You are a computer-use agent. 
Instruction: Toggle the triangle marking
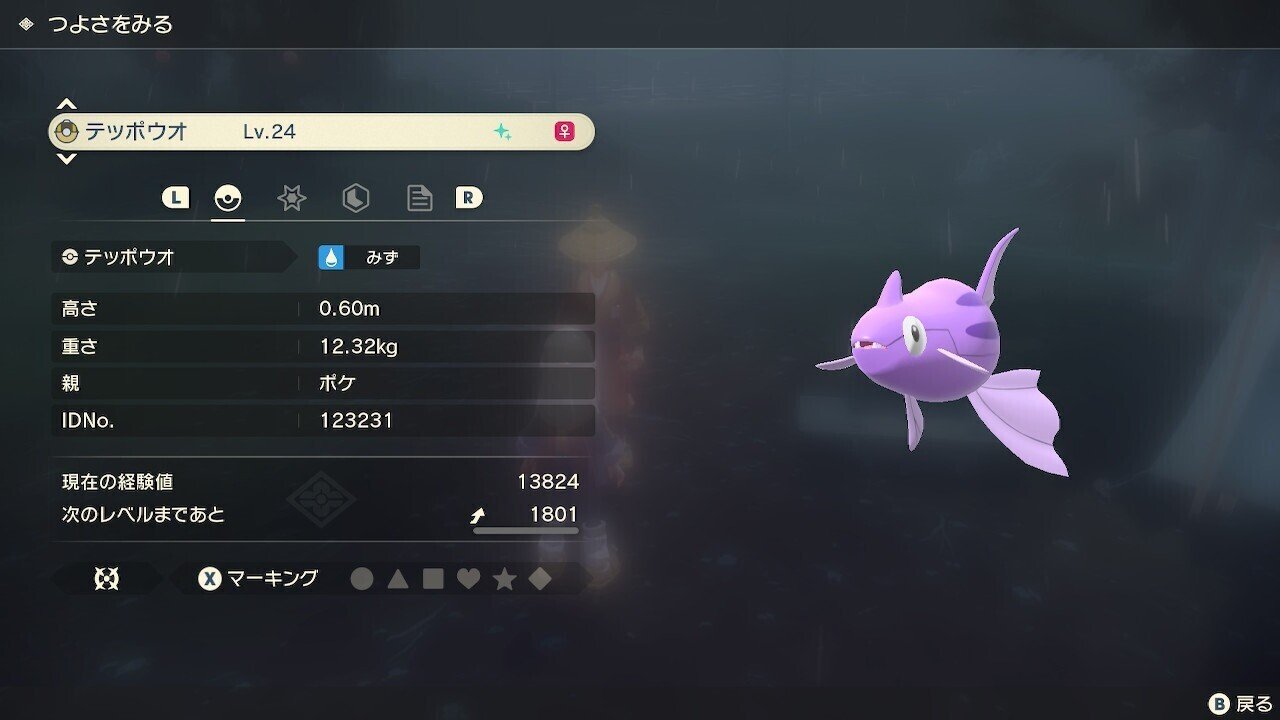397,579
